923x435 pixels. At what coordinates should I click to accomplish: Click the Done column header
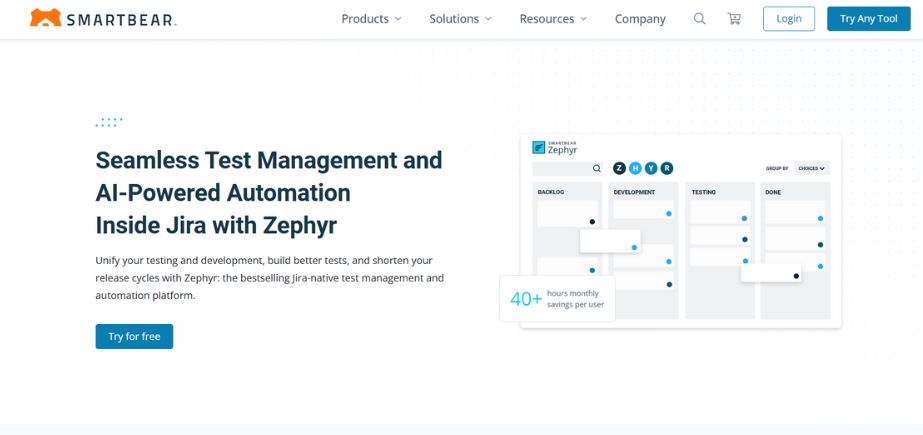(773, 192)
